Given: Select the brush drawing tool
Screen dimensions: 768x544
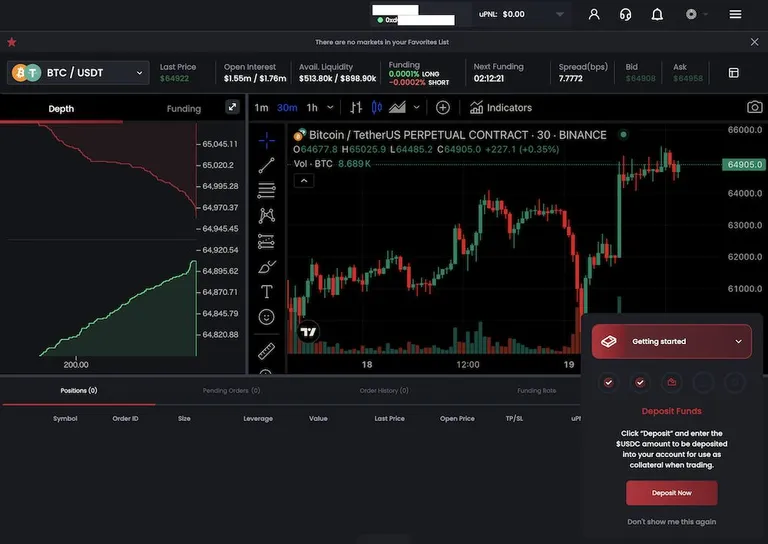Looking at the screenshot, I should point(266,267).
